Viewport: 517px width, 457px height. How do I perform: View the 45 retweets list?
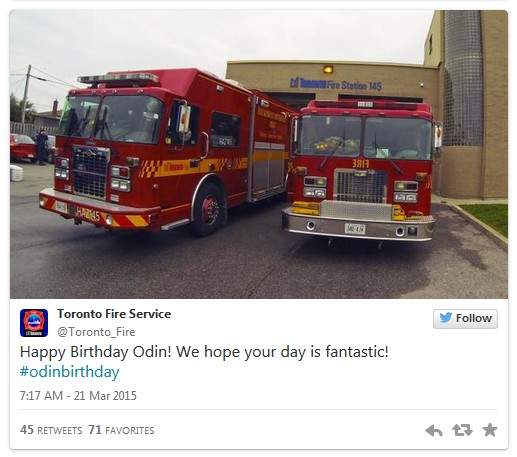point(51,430)
